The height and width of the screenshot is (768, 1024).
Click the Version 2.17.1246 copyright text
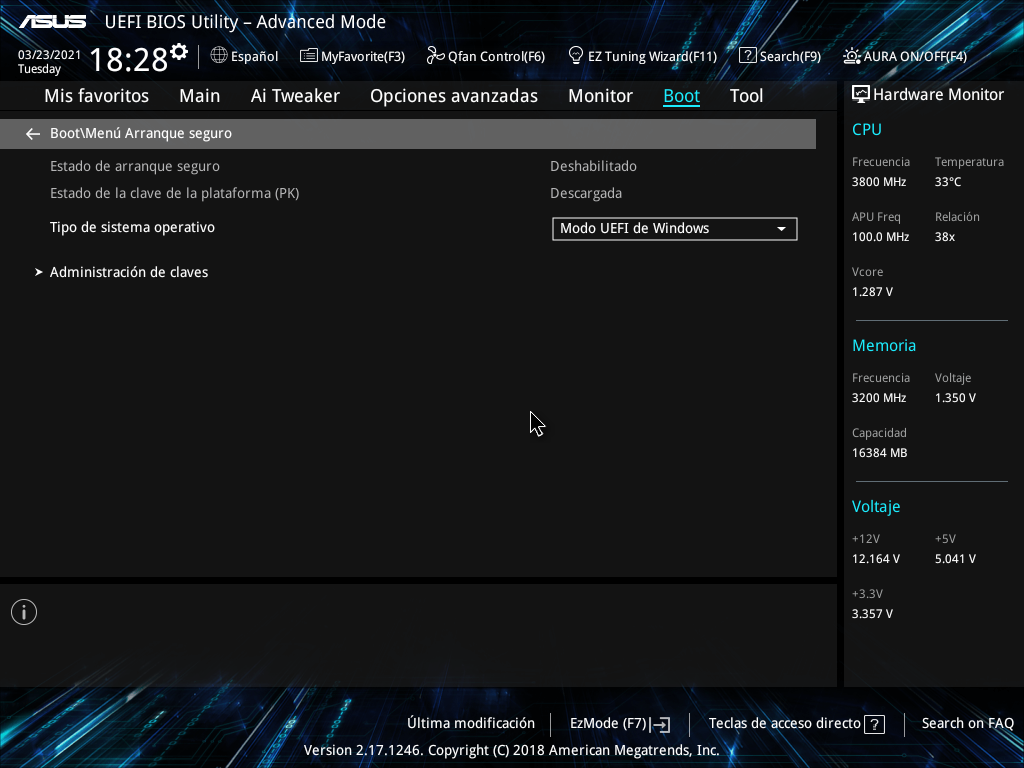[511, 750]
